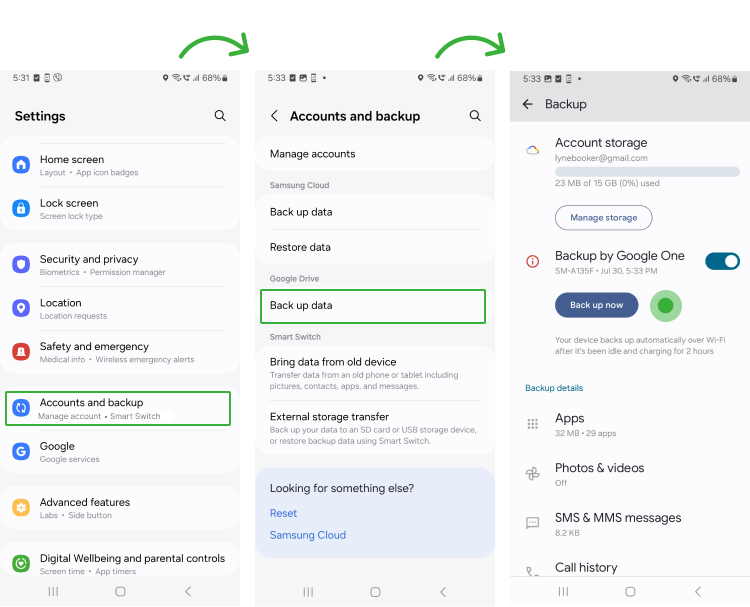Viewport: 750px width, 607px height.
Task: Open Manage accounts entry
Action: (x=375, y=154)
